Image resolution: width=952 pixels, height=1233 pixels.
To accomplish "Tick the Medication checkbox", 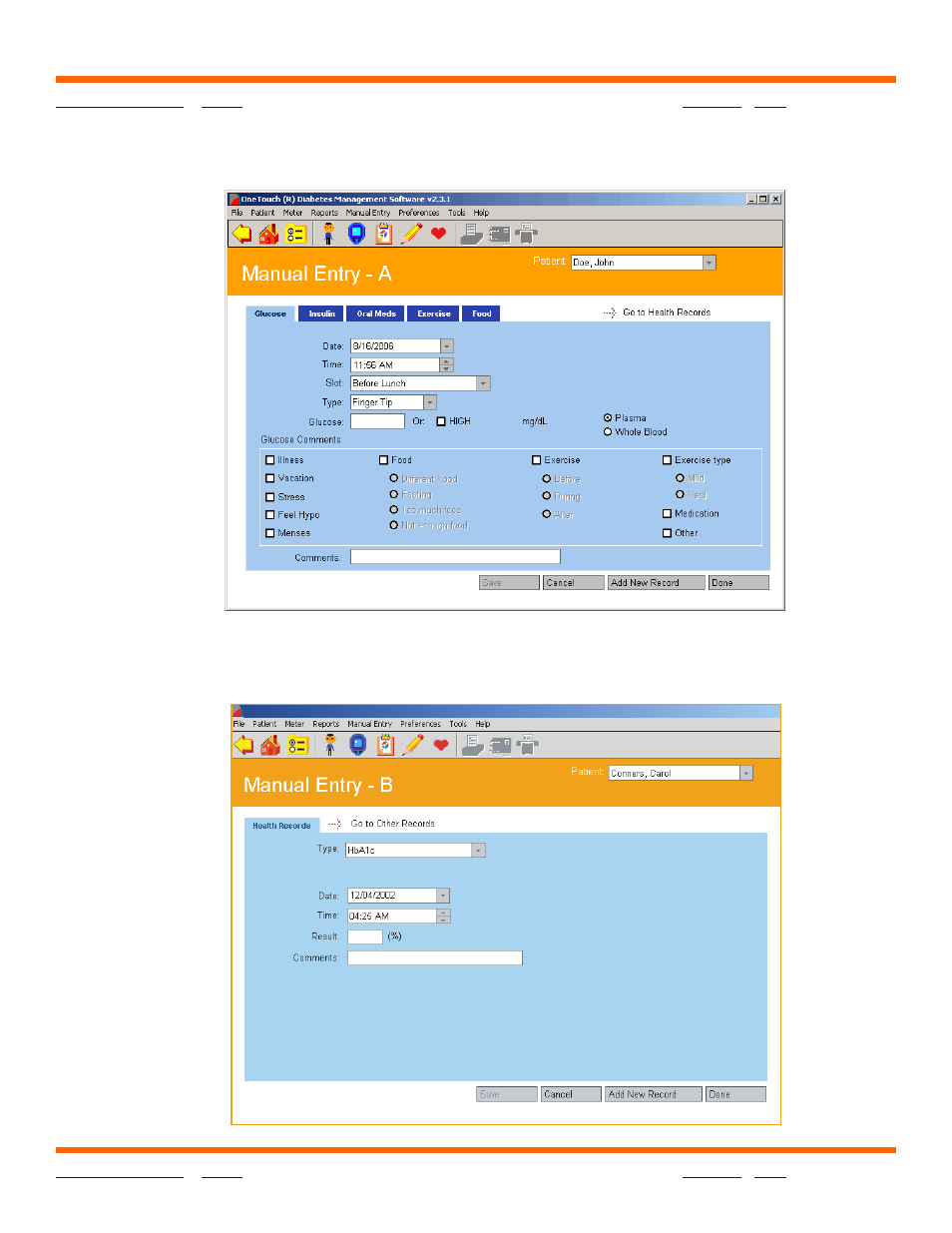I will [667, 513].
